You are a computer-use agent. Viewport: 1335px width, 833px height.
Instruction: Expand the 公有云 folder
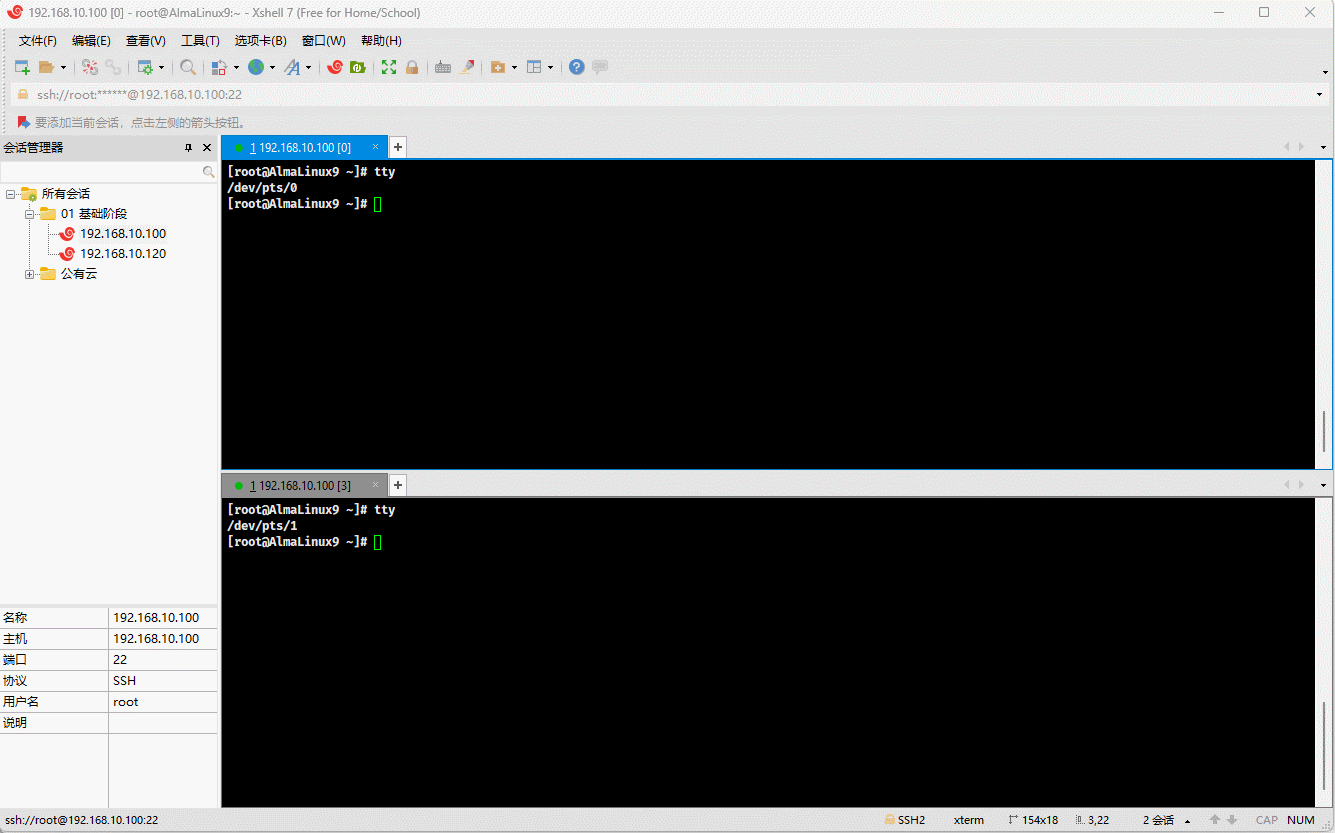[30, 274]
